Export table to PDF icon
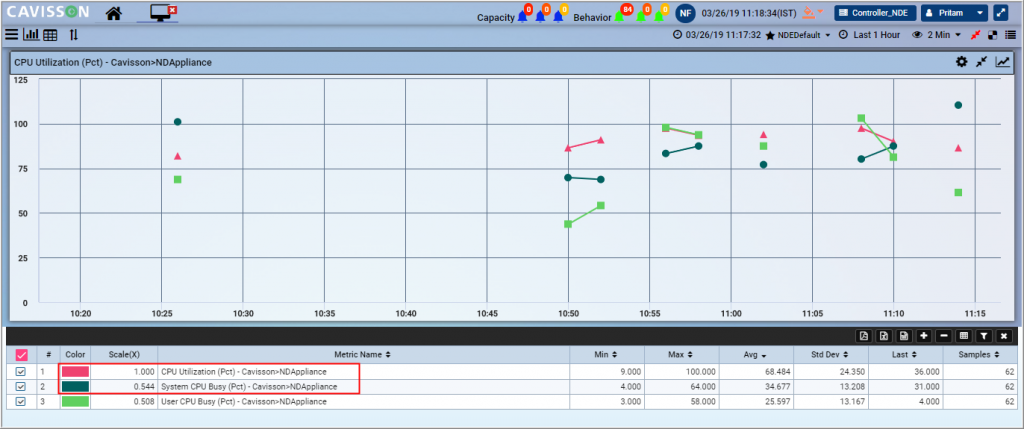Image resolution: width=1024 pixels, height=429 pixels. [x=863, y=336]
